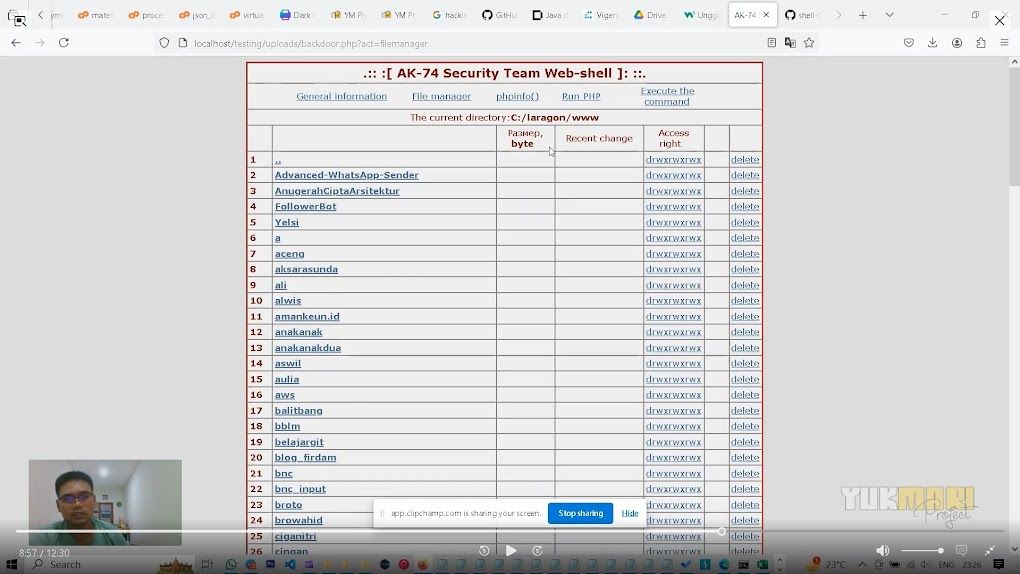Image resolution: width=1020 pixels, height=574 pixels.
Task: Open the phpinfo() link
Action: (x=517, y=96)
